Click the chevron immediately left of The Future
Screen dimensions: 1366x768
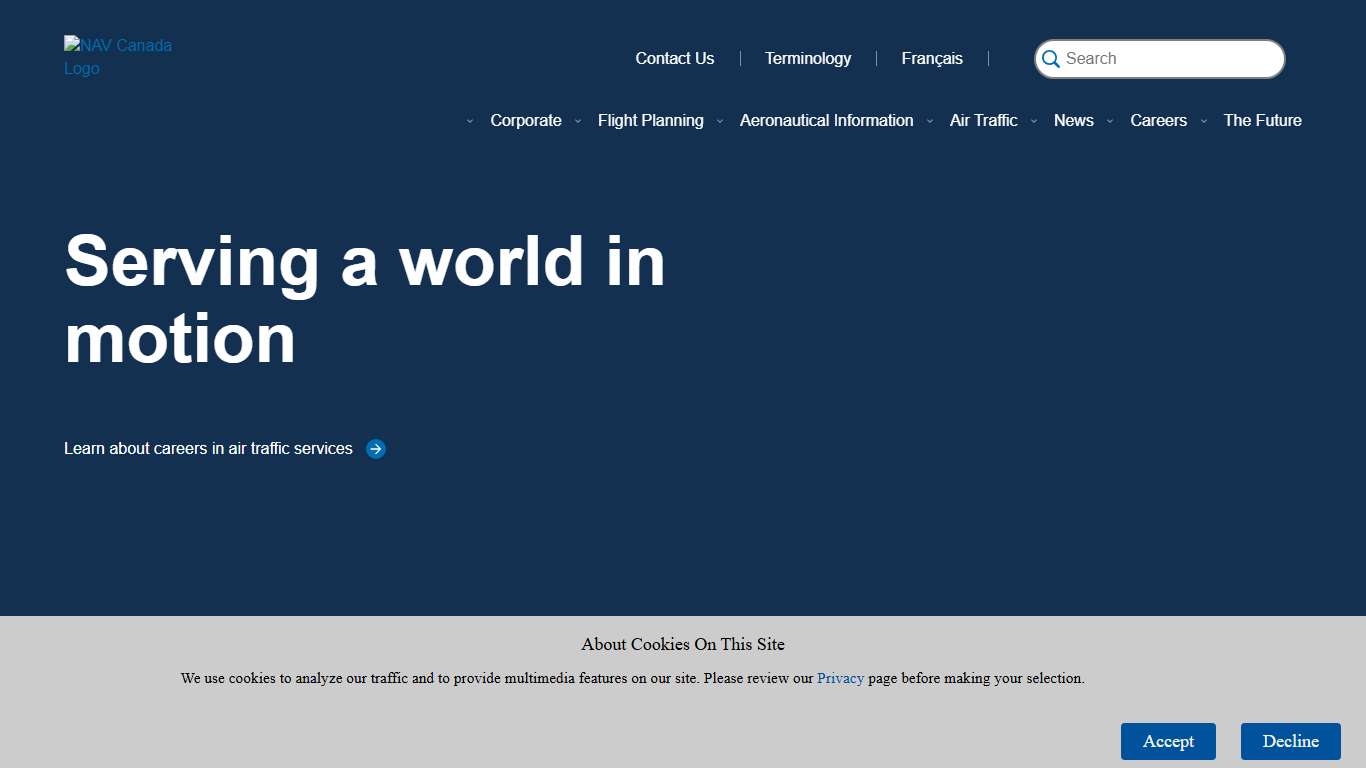click(1204, 121)
